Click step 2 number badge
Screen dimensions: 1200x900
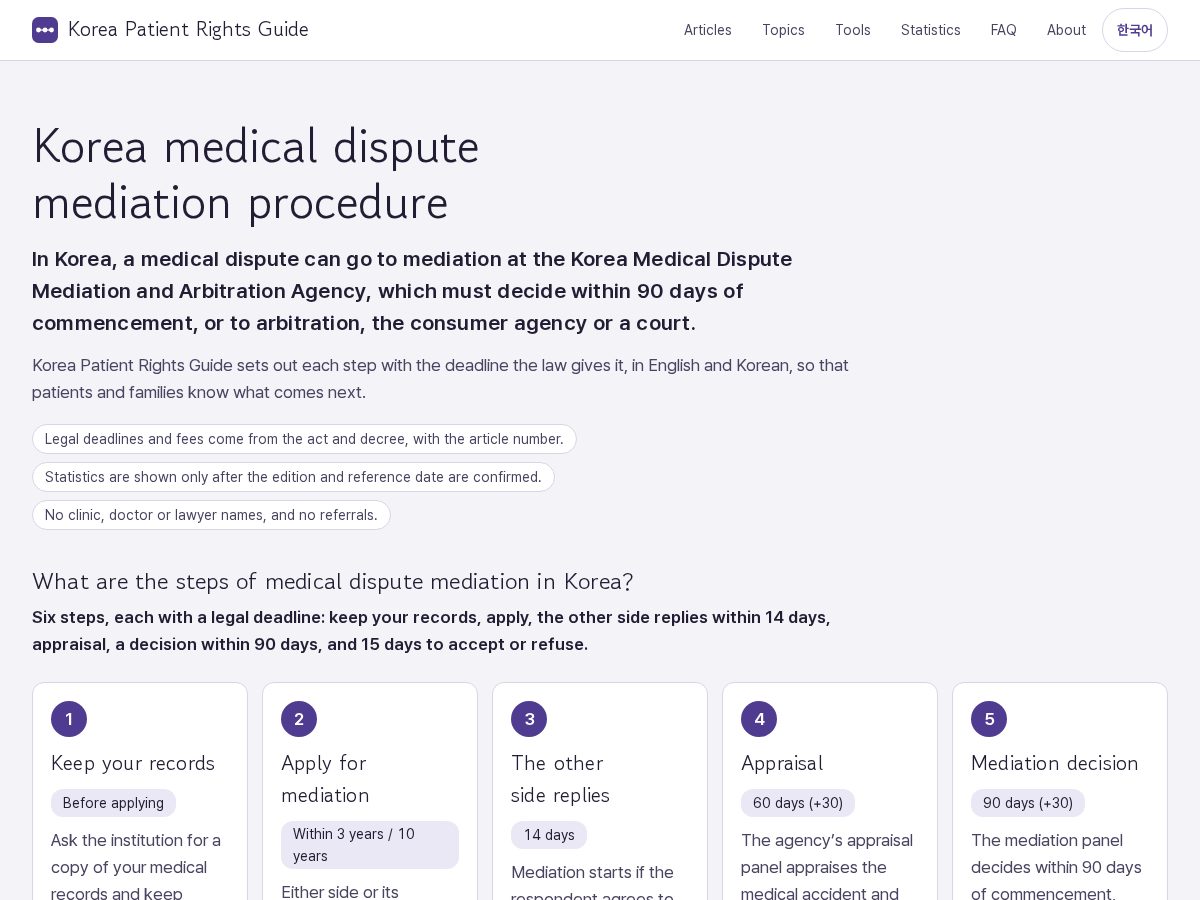click(x=299, y=719)
